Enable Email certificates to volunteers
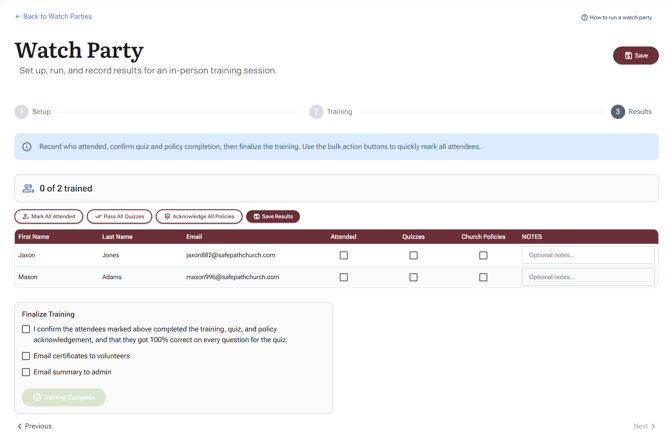 tap(26, 356)
